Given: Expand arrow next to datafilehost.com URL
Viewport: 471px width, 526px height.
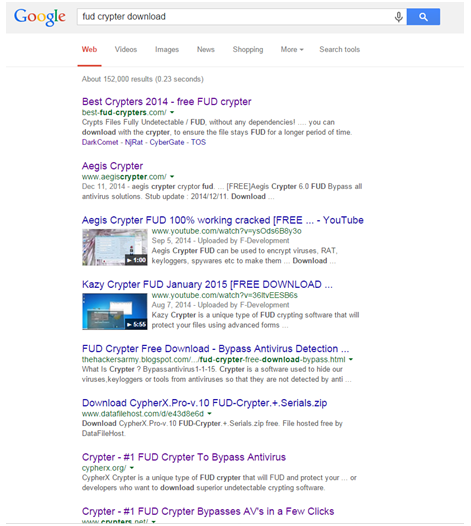Looking at the screenshot, I should pos(210,414).
